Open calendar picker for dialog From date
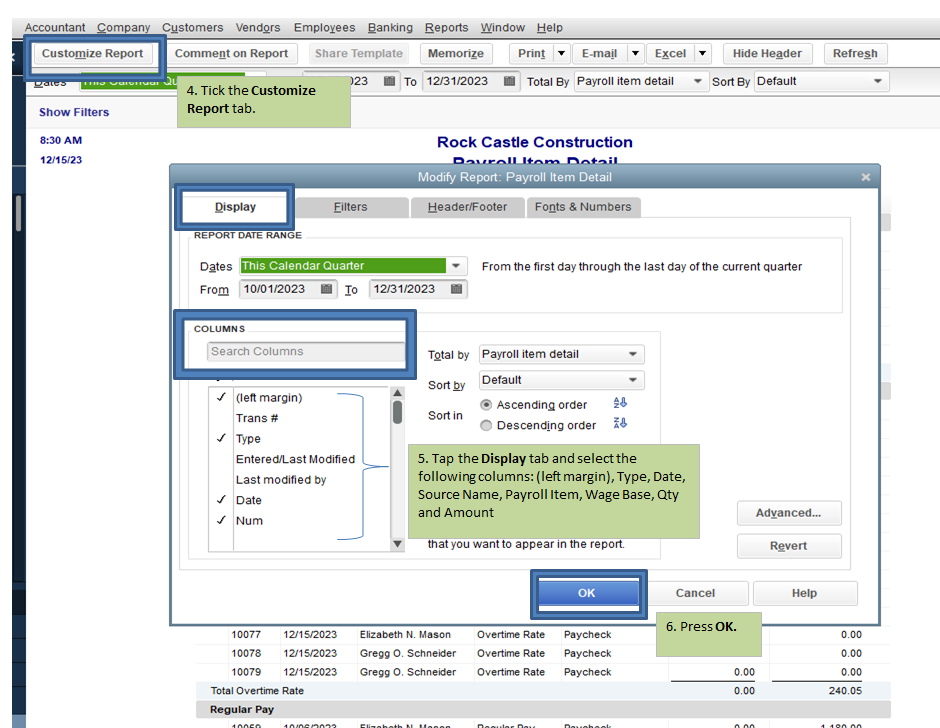 pos(326,289)
